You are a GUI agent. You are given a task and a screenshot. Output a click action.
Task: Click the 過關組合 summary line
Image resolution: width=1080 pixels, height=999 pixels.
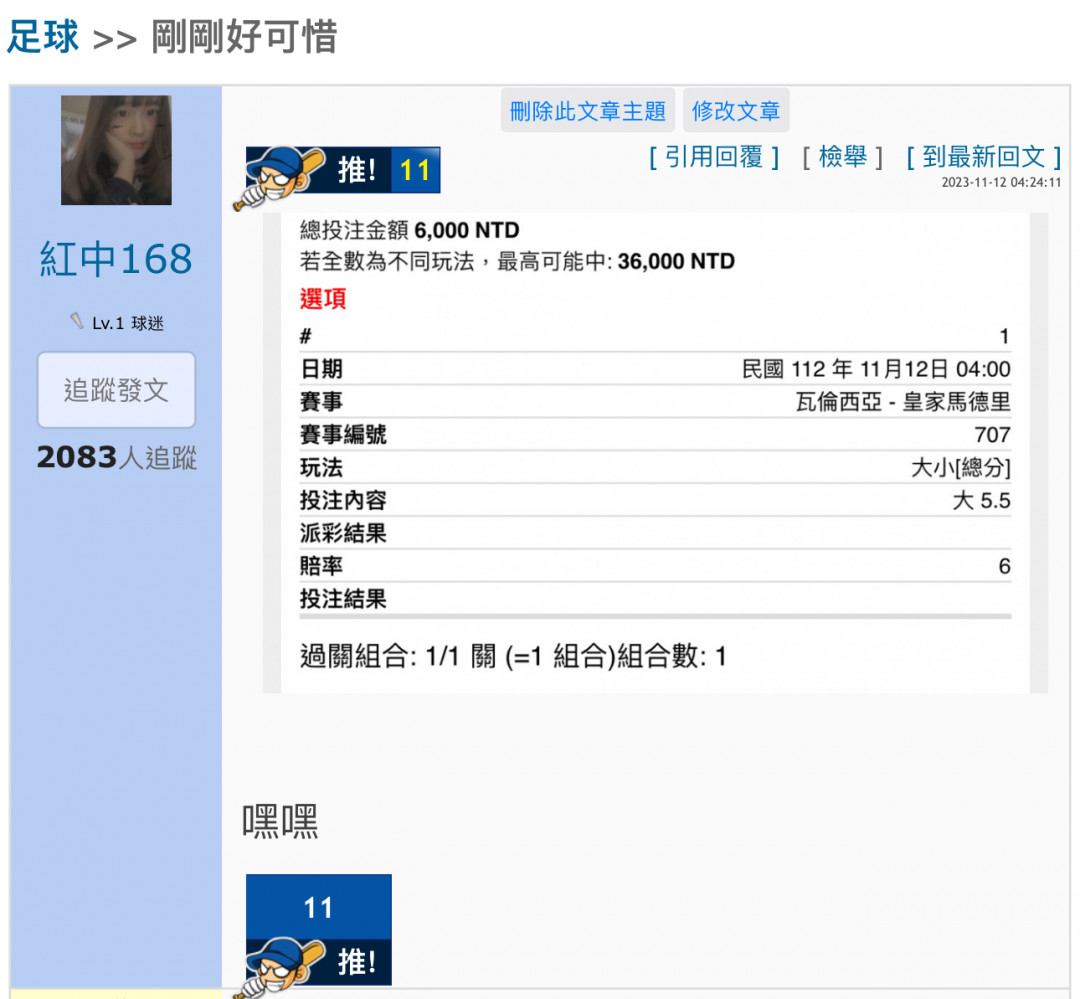[x=513, y=656]
